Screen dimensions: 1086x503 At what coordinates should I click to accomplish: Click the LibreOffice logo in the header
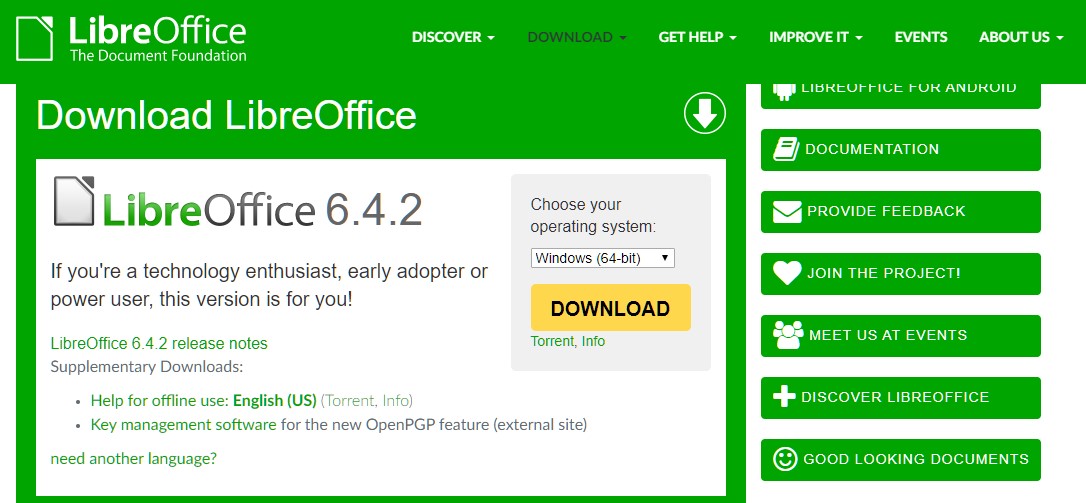(x=132, y=39)
